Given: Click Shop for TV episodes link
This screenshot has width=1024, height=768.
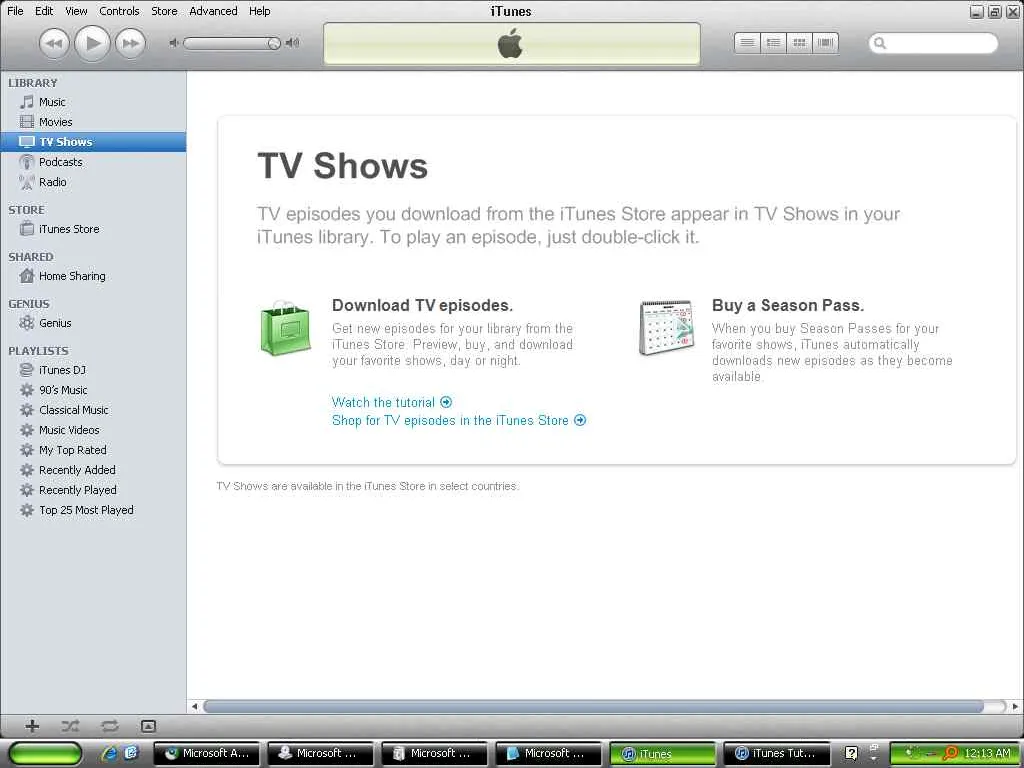Looking at the screenshot, I should pos(458,421).
